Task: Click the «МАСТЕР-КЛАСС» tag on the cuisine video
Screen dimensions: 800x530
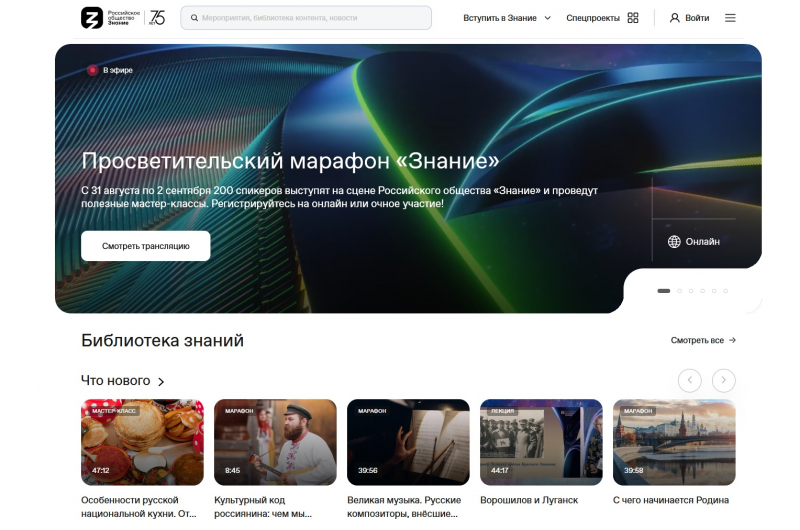Action: coord(114,411)
